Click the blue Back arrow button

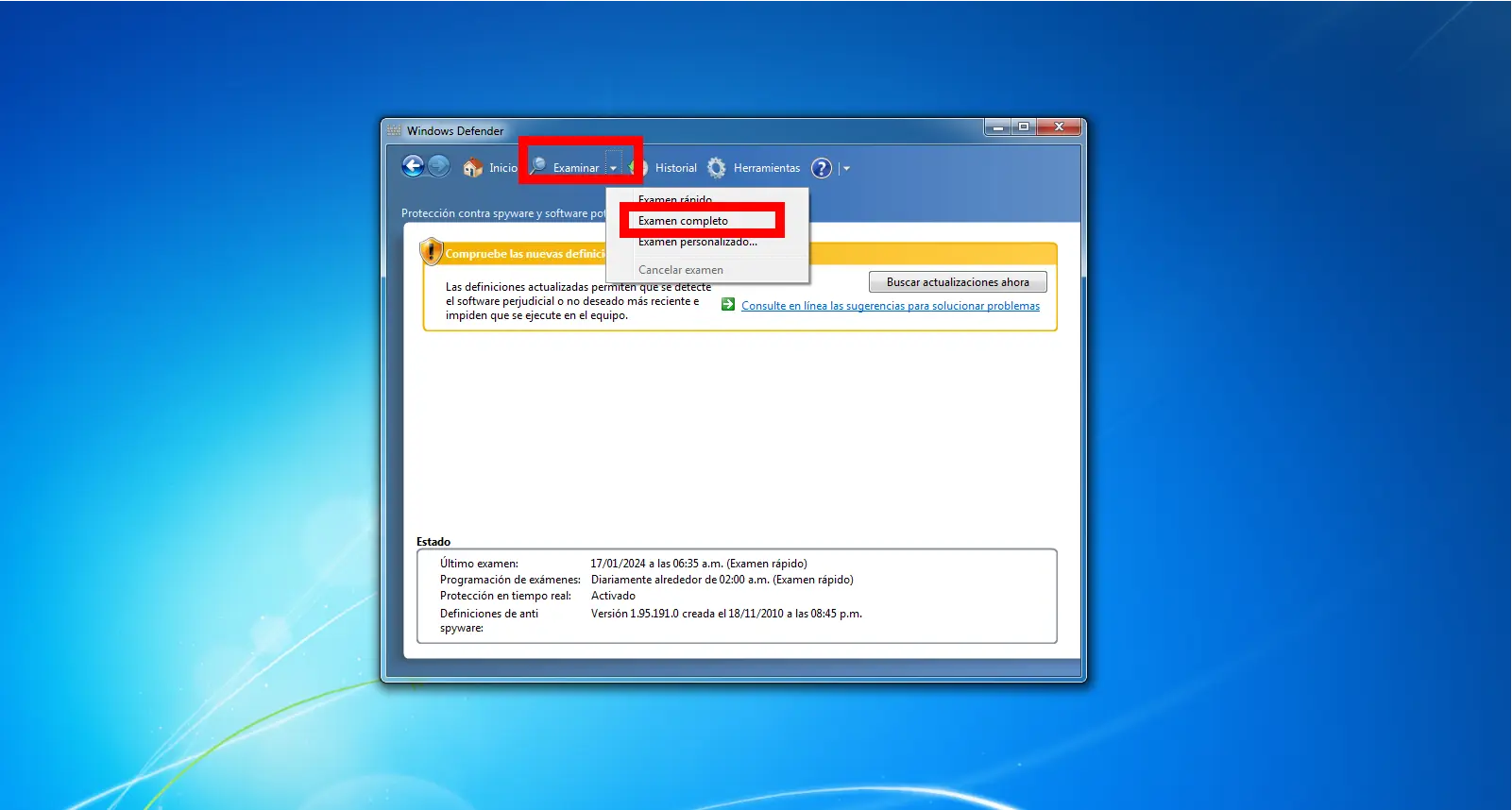[x=413, y=167]
